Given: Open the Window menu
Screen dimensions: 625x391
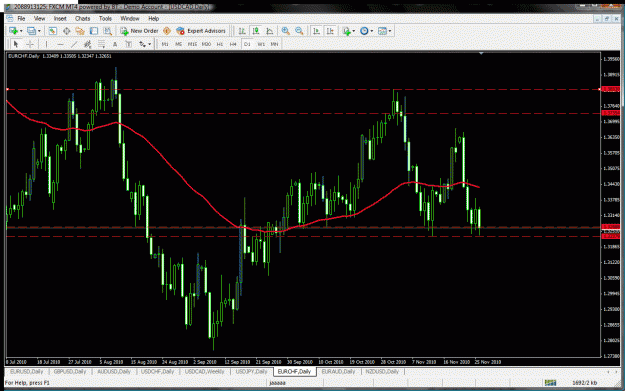Looking at the screenshot, I should tap(130, 18).
